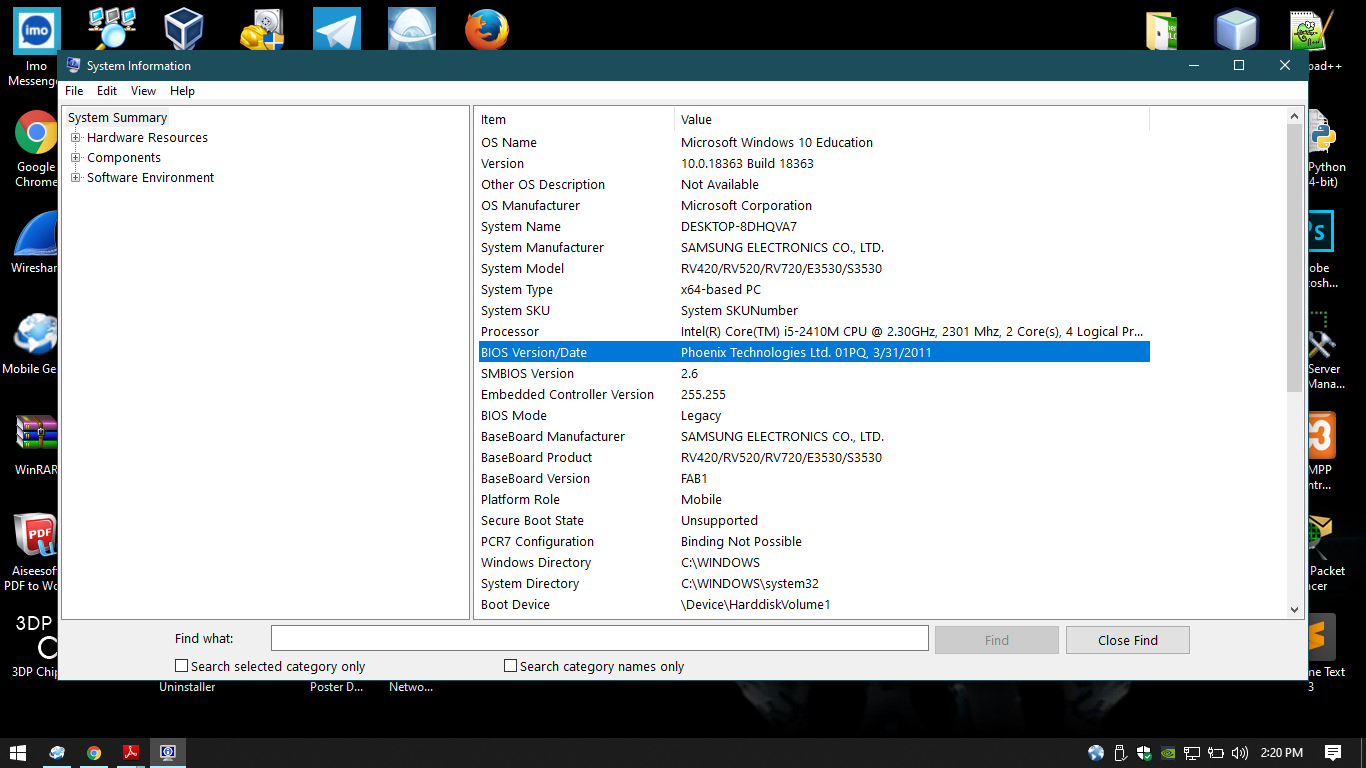Click the Close Find button
Viewport: 1366px width, 768px height.
1127,639
